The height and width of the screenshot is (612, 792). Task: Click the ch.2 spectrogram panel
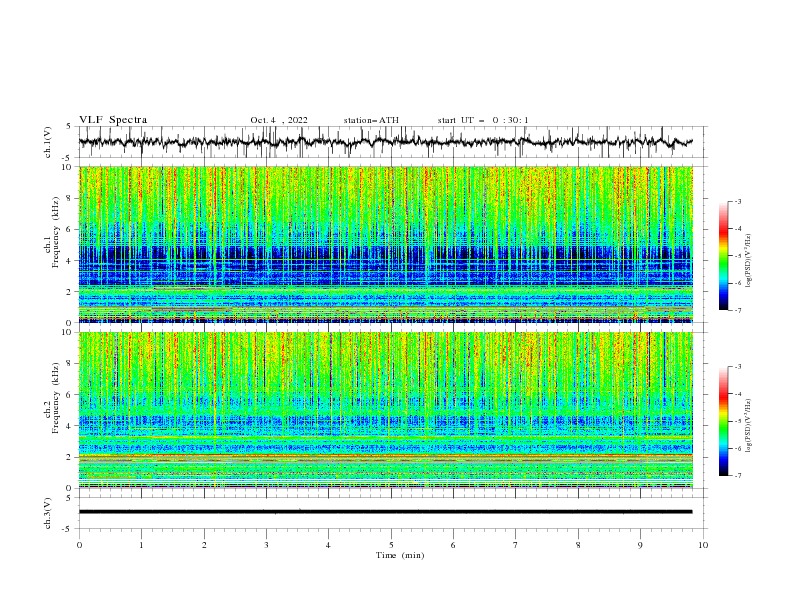click(x=386, y=410)
